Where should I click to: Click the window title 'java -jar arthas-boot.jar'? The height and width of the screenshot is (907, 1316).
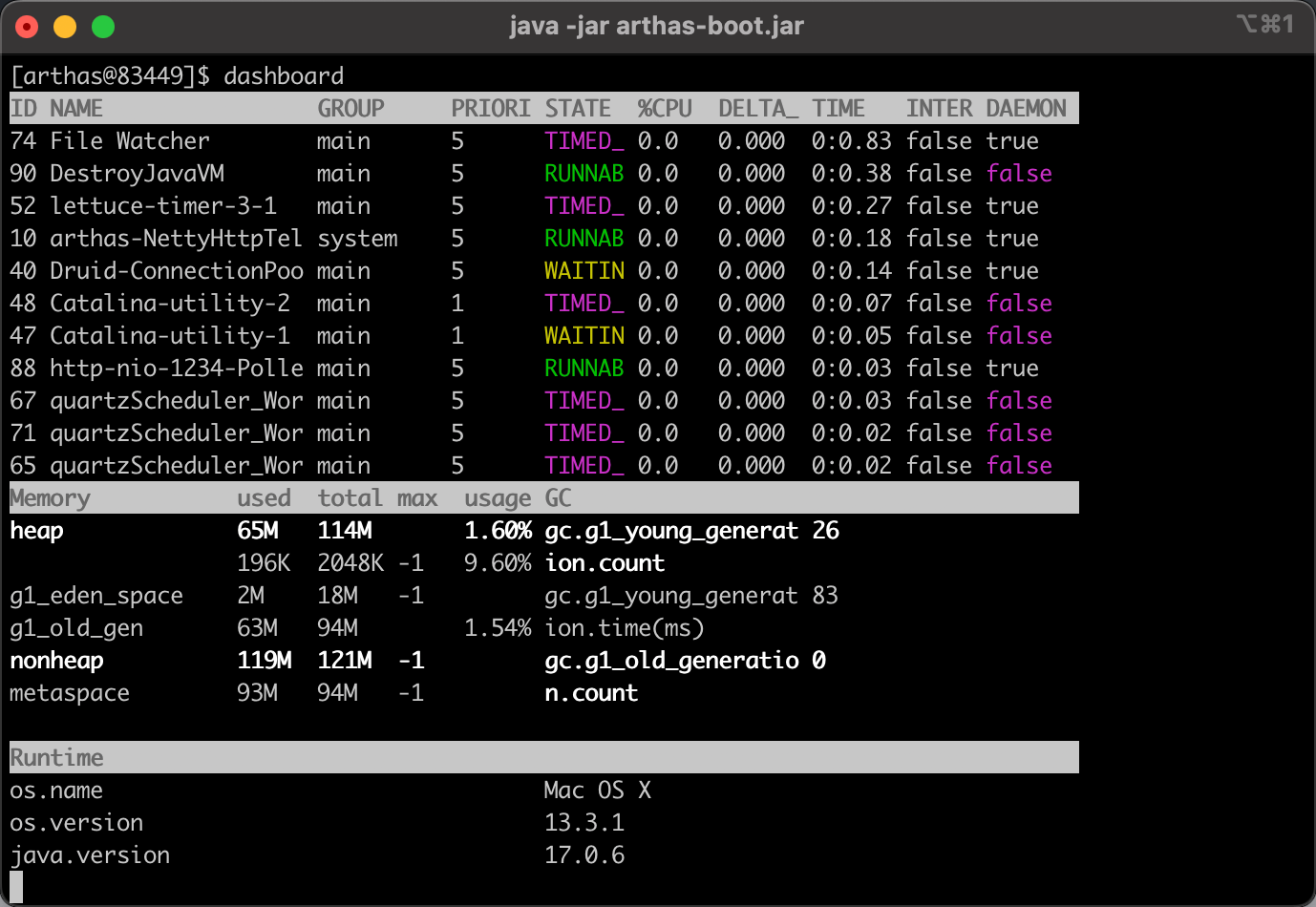pos(656,26)
